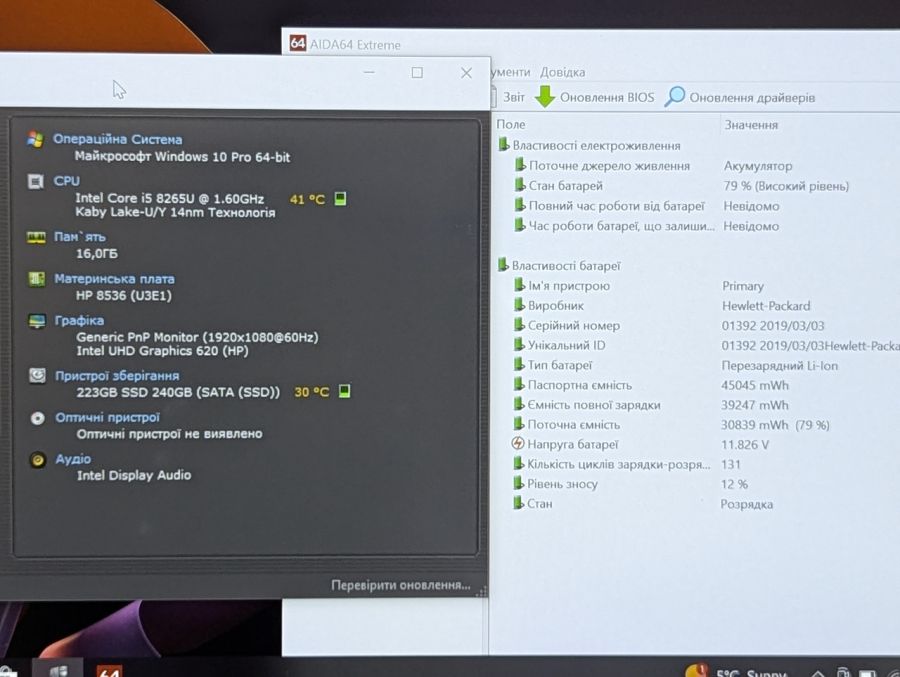This screenshot has width=900, height=677.
Task: Click the Розрядка status value
Action: 746,504
